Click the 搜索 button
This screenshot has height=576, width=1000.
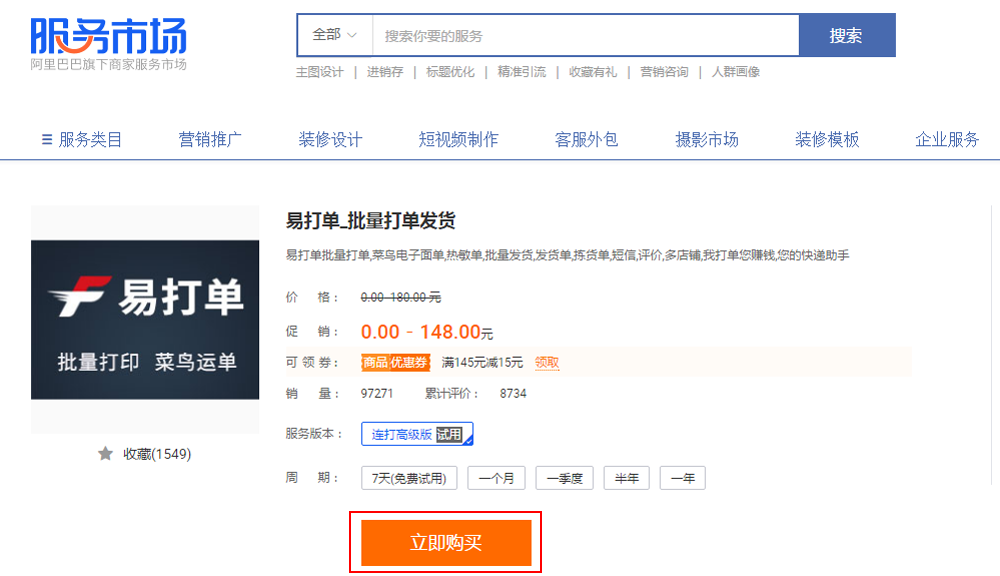[x=847, y=35]
